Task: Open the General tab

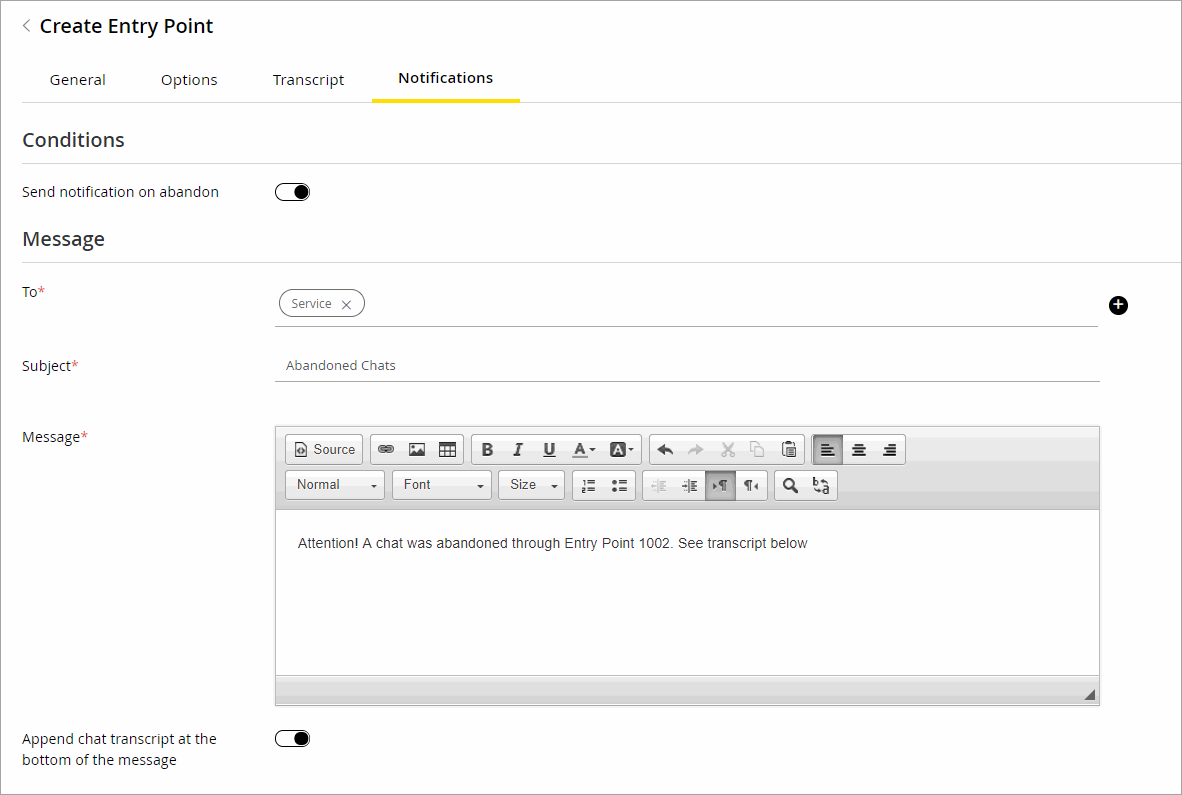Action: 78,80
